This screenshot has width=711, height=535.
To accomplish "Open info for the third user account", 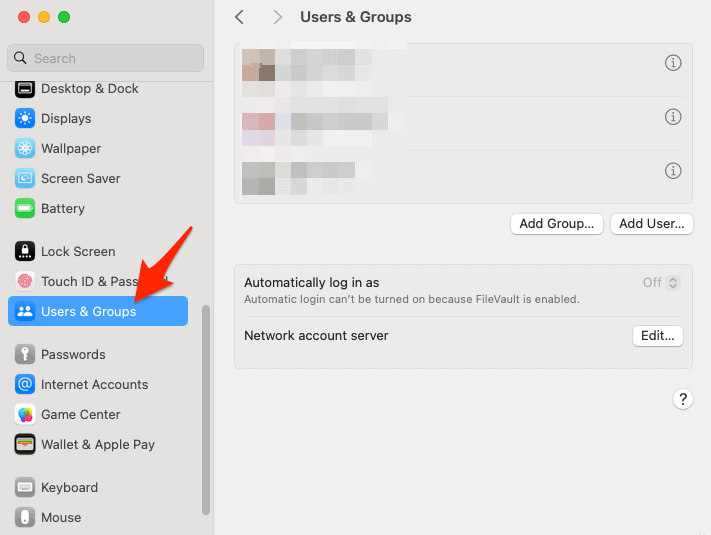I will [x=673, y=171].
